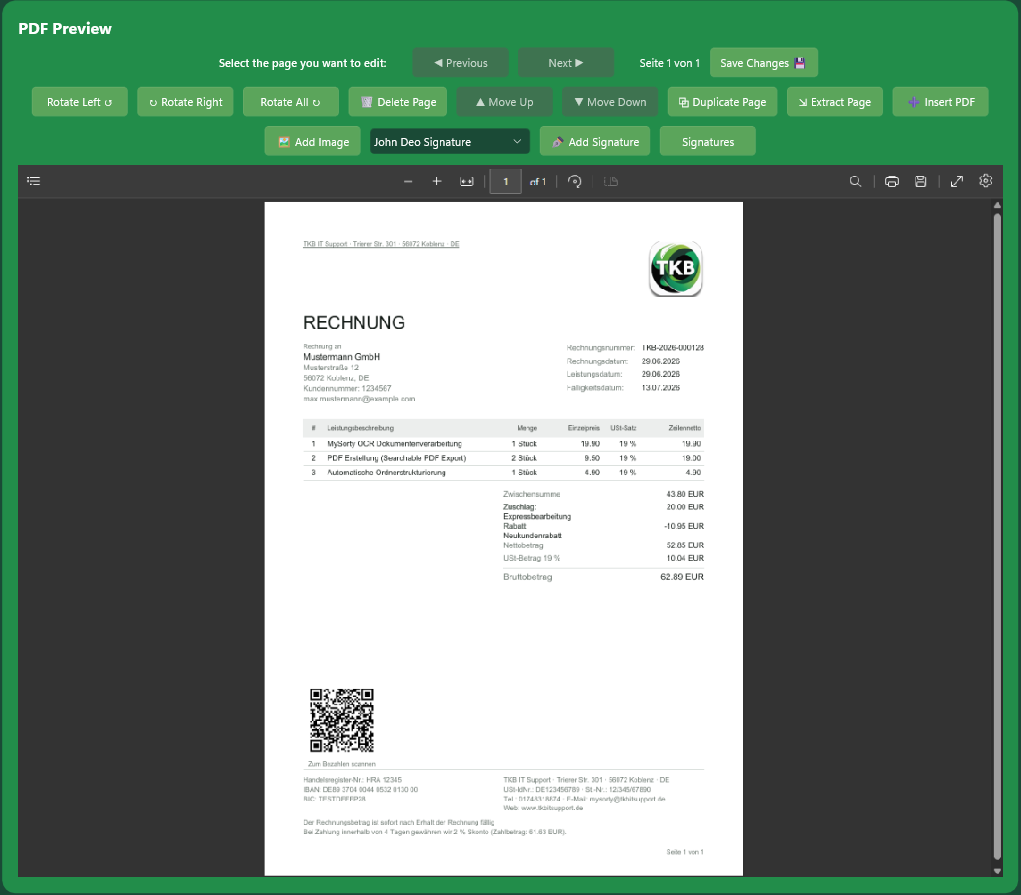Click the Add Signature button
The width and height of the screenshot is (1021, 895).
(x=595, y=141)
